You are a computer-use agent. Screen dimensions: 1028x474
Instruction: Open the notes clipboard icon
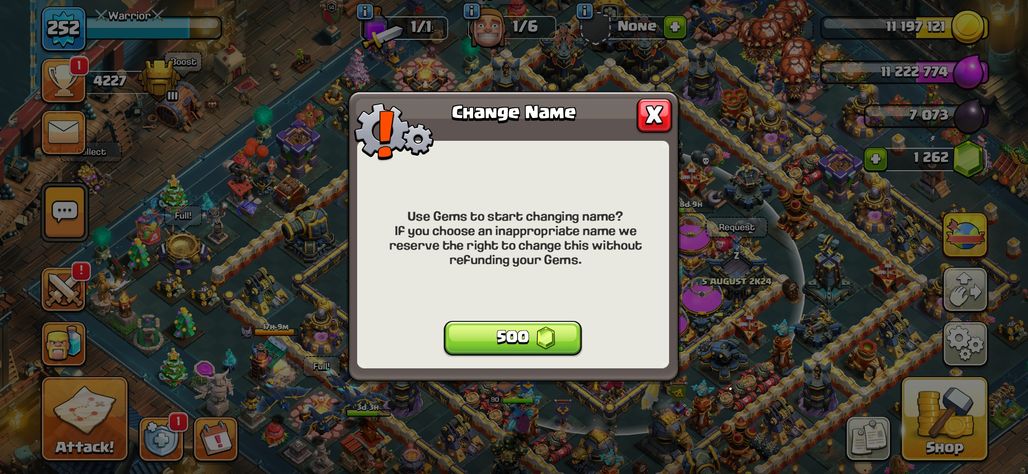pyautogui.click(x=868, y=439)
